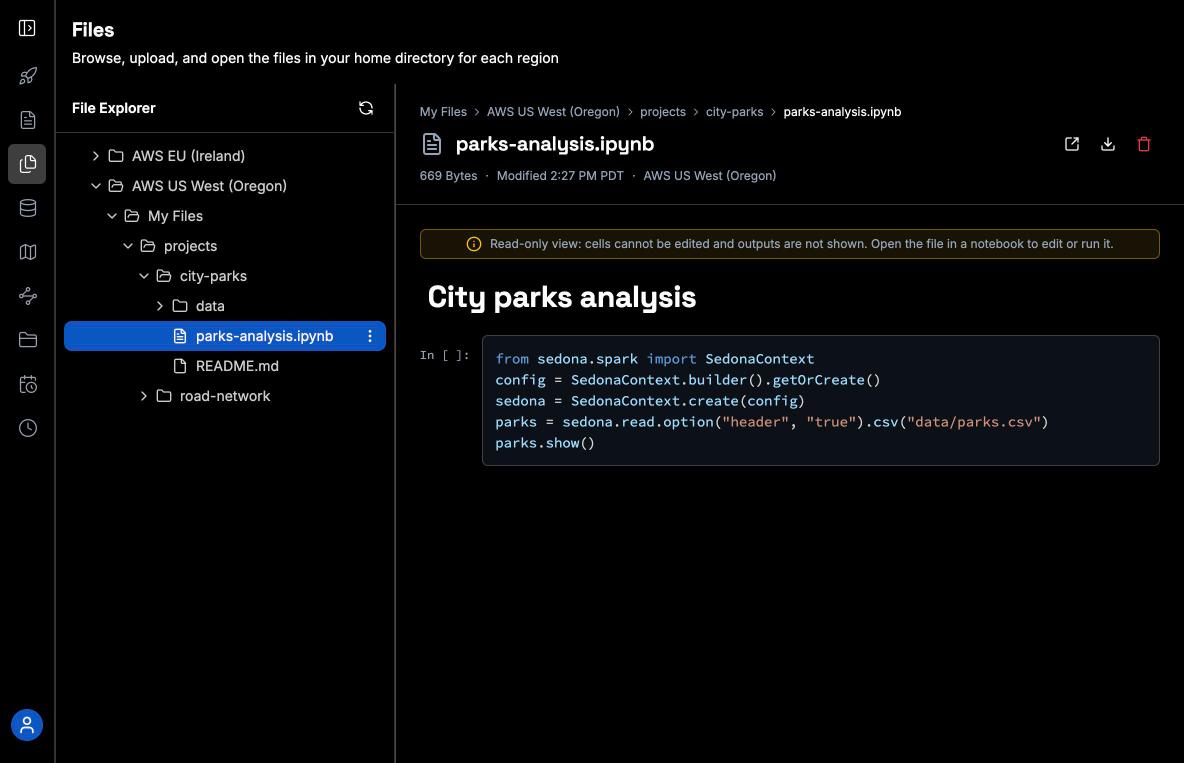Collapse the My Files folder
1184x763 pixels.
coord(112,216)
